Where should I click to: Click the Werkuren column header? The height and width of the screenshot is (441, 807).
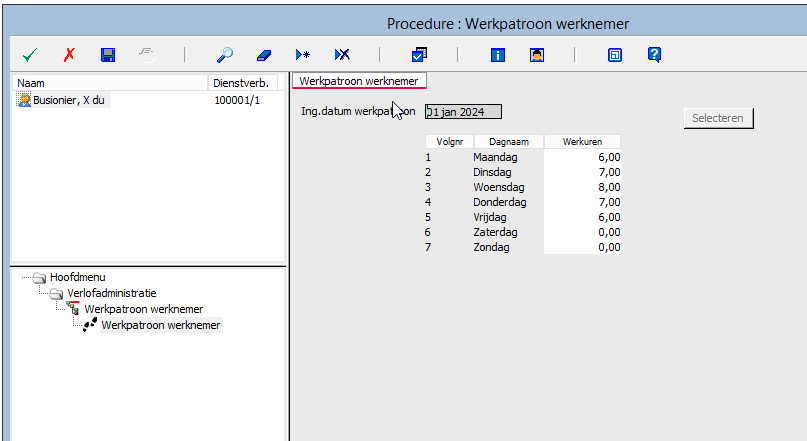(582, 142)
